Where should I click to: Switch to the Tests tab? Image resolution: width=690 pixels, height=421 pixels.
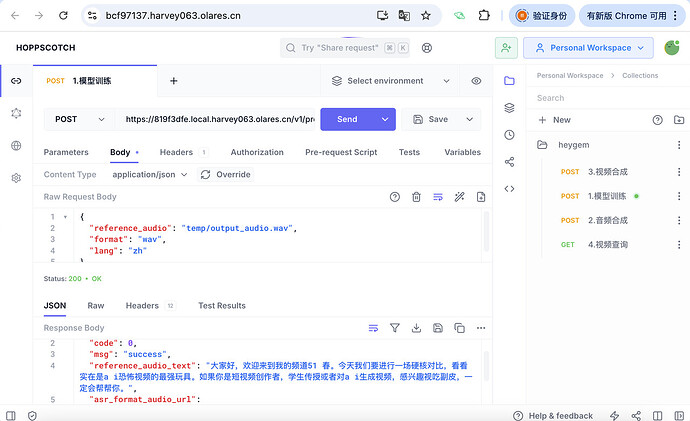409,152
